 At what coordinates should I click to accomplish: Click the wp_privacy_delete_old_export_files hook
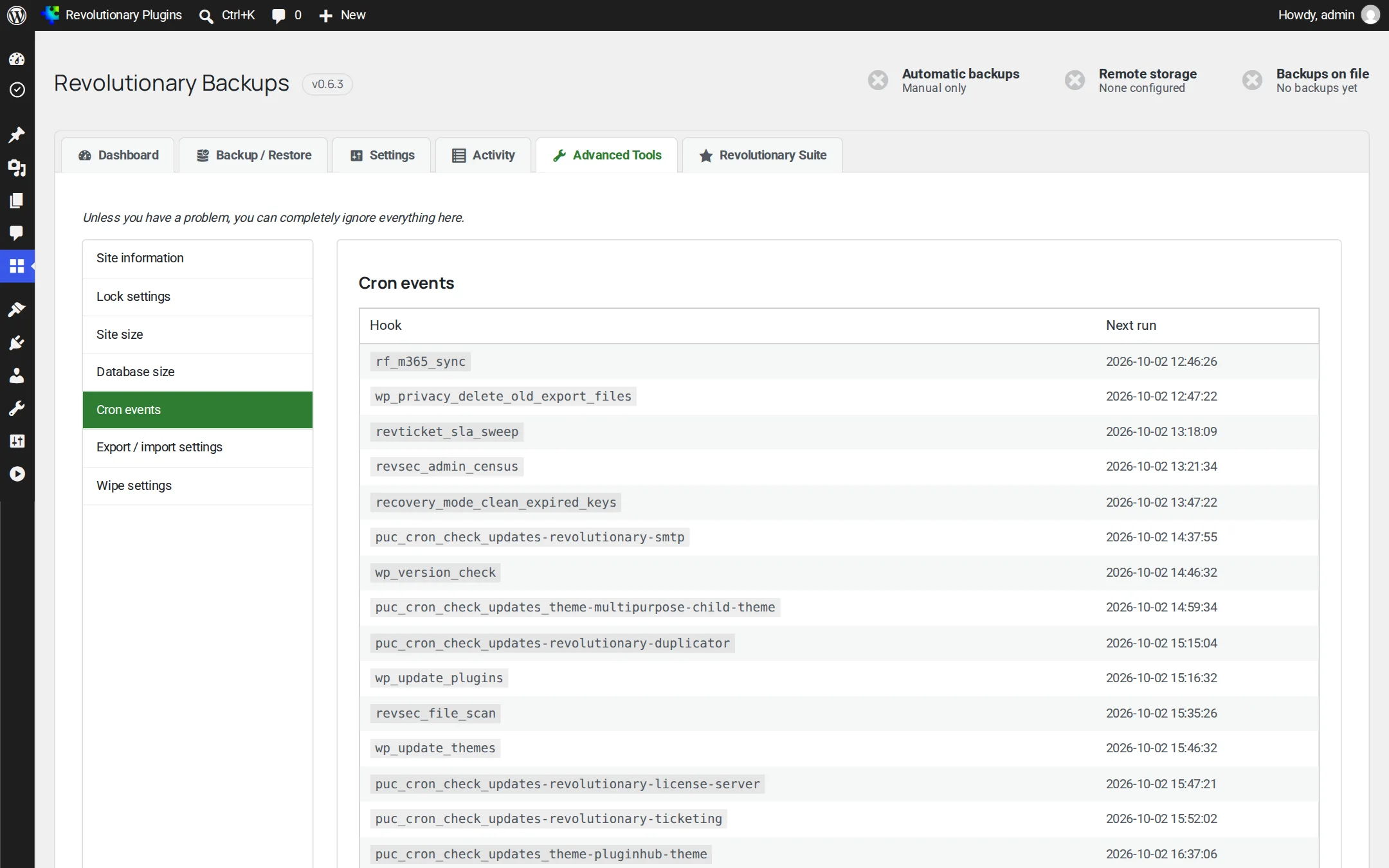pos(504,396)
